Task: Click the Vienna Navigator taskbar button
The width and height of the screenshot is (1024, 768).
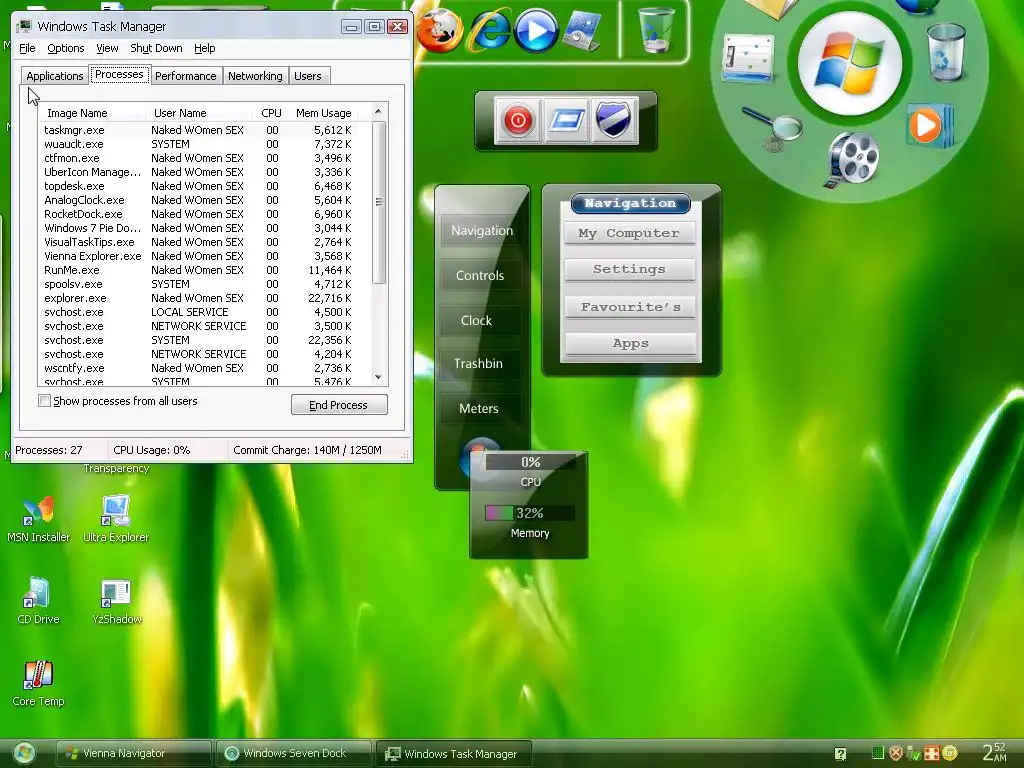Action: 134,754
